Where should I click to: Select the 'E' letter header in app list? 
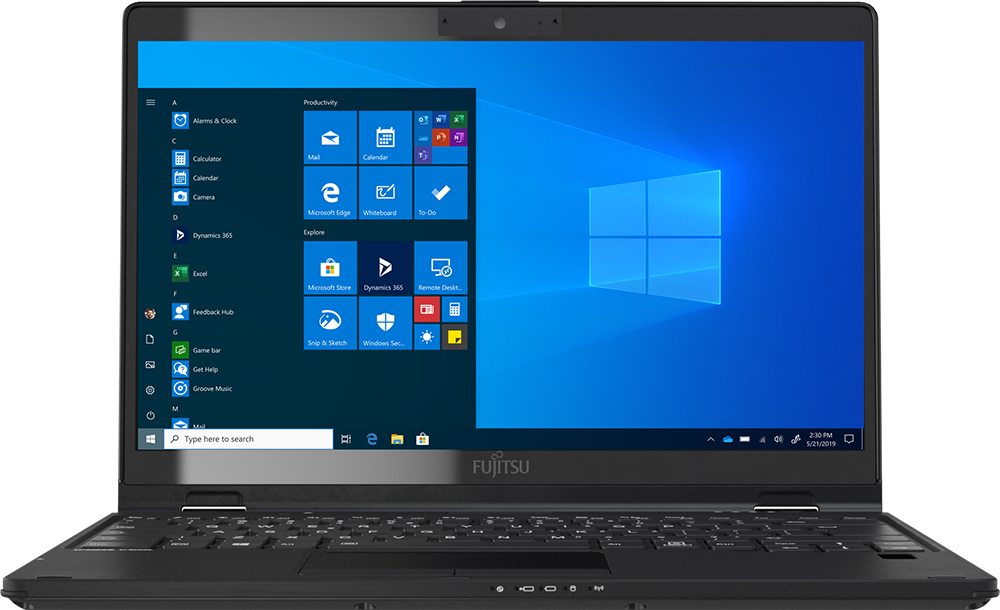[175, 255]
